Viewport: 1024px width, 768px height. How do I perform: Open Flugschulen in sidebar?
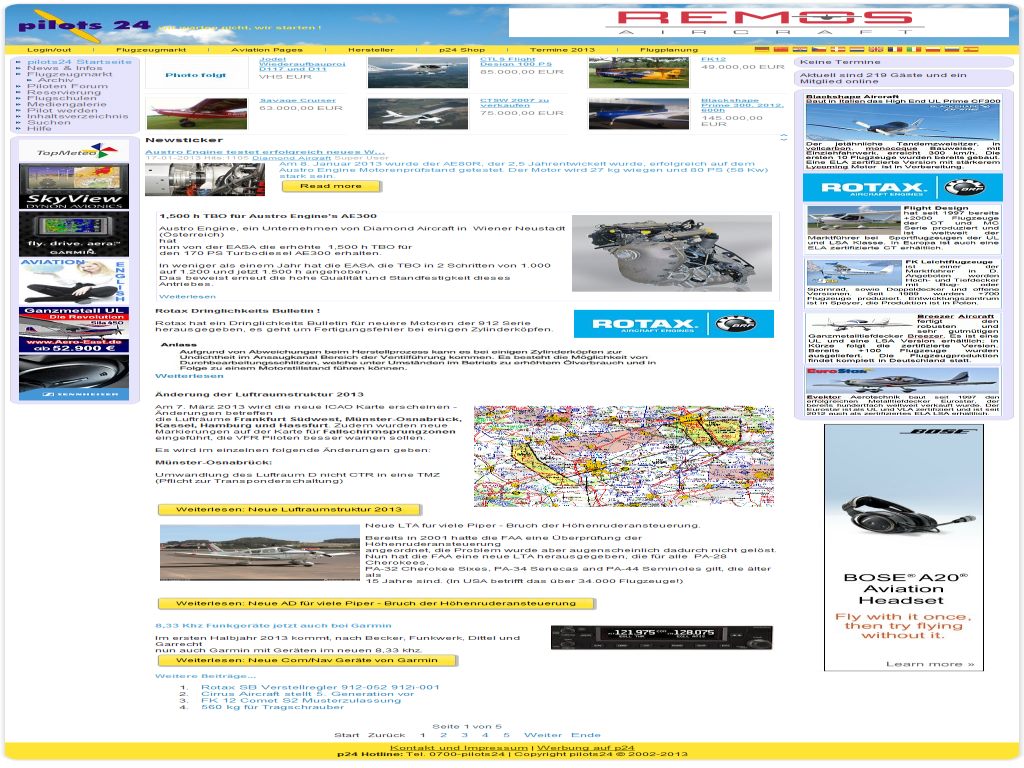coord(62,98)
